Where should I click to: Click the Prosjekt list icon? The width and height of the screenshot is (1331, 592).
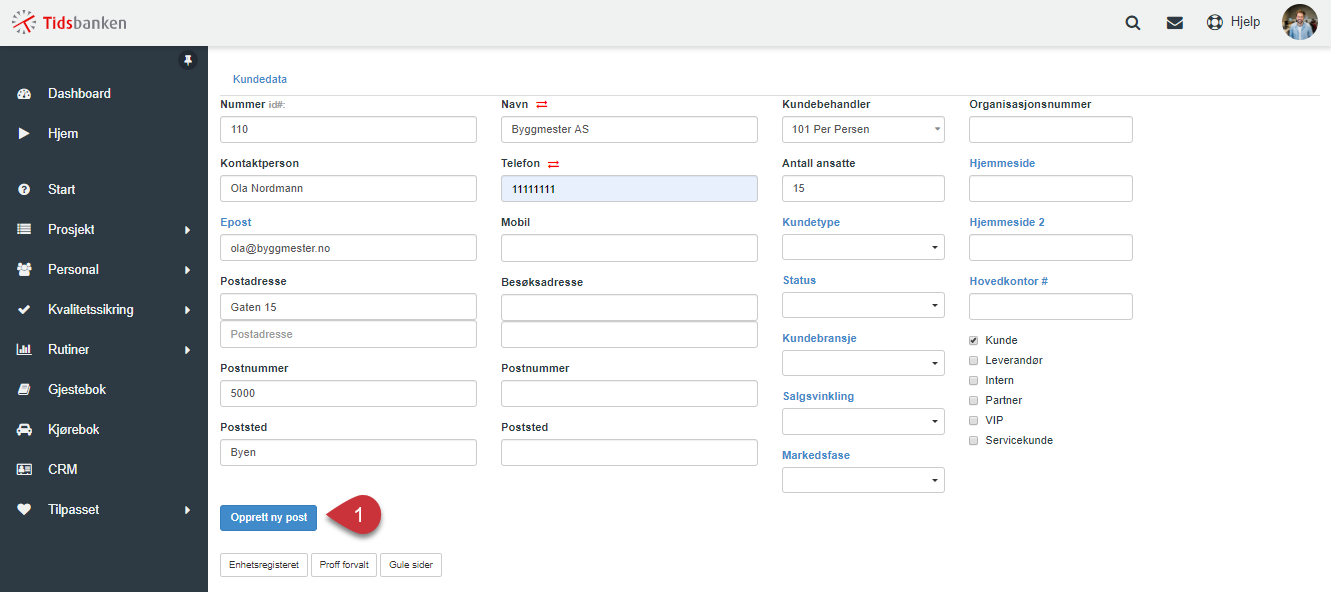click(25, 230)
